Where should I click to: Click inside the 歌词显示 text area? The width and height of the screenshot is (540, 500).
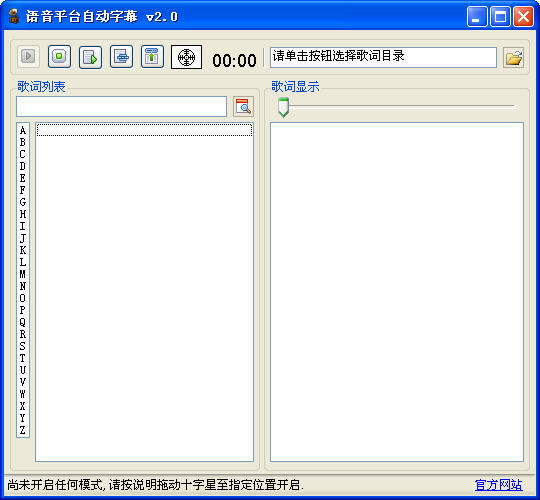point(397,292)
